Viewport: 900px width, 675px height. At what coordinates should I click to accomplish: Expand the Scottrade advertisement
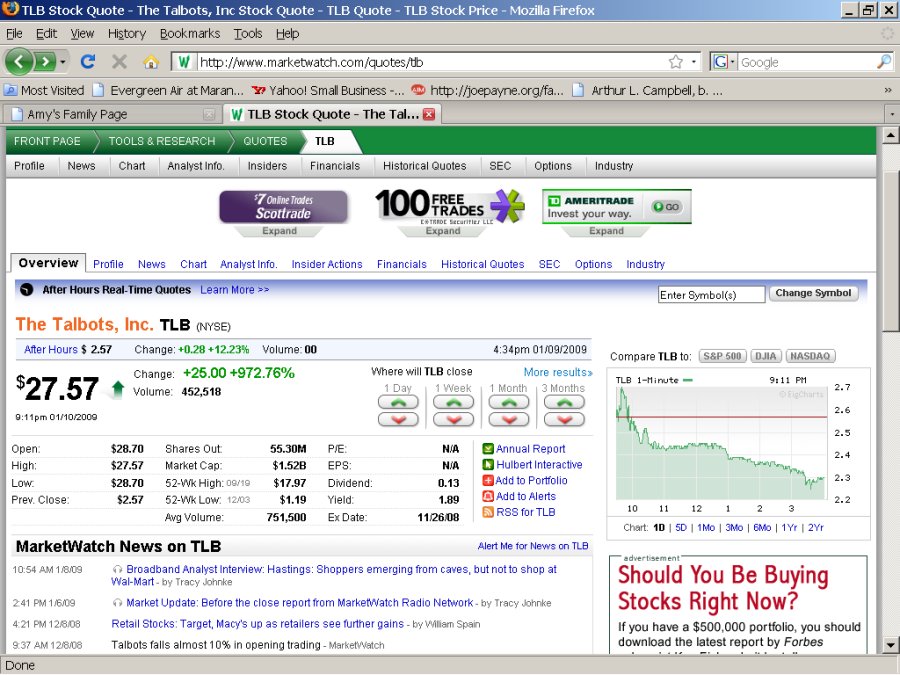279,231
